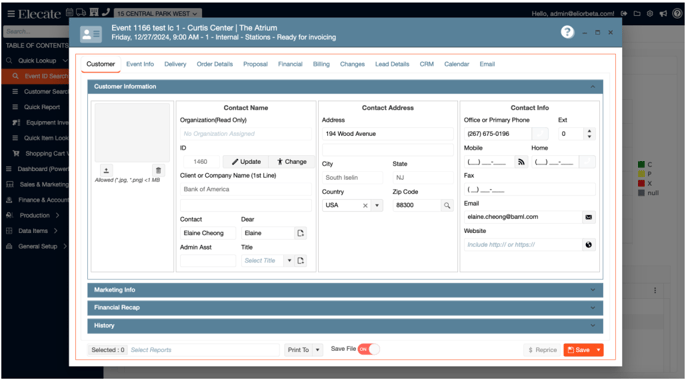Screen dimensions: 688x390
Task: Click the document icon next to Dear field
Action: click(x=301, y=233)
